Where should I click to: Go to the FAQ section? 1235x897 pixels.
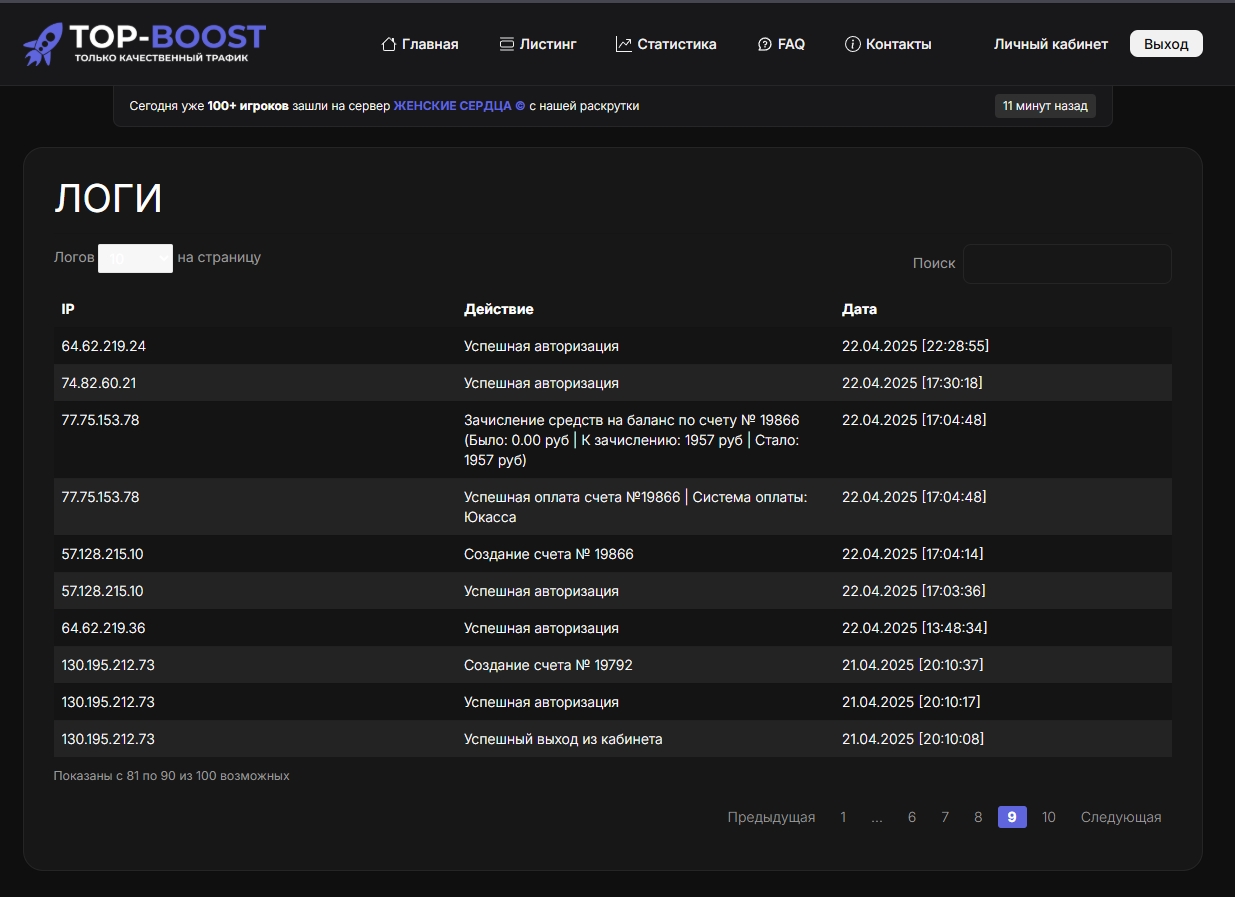tap(789, 43)
